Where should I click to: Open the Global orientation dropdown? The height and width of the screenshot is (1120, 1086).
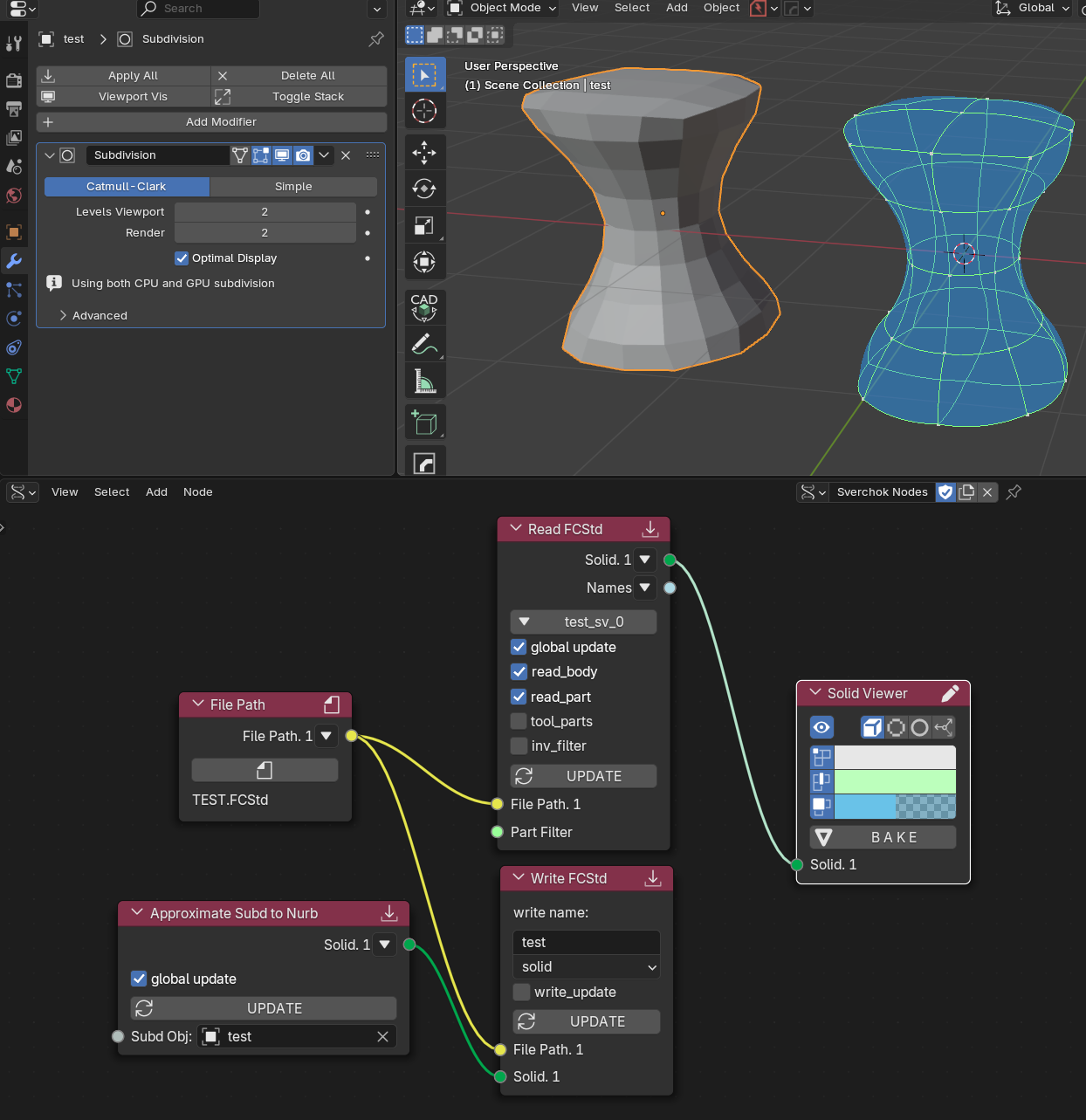pyautogui.click(x=1033, y=8)
